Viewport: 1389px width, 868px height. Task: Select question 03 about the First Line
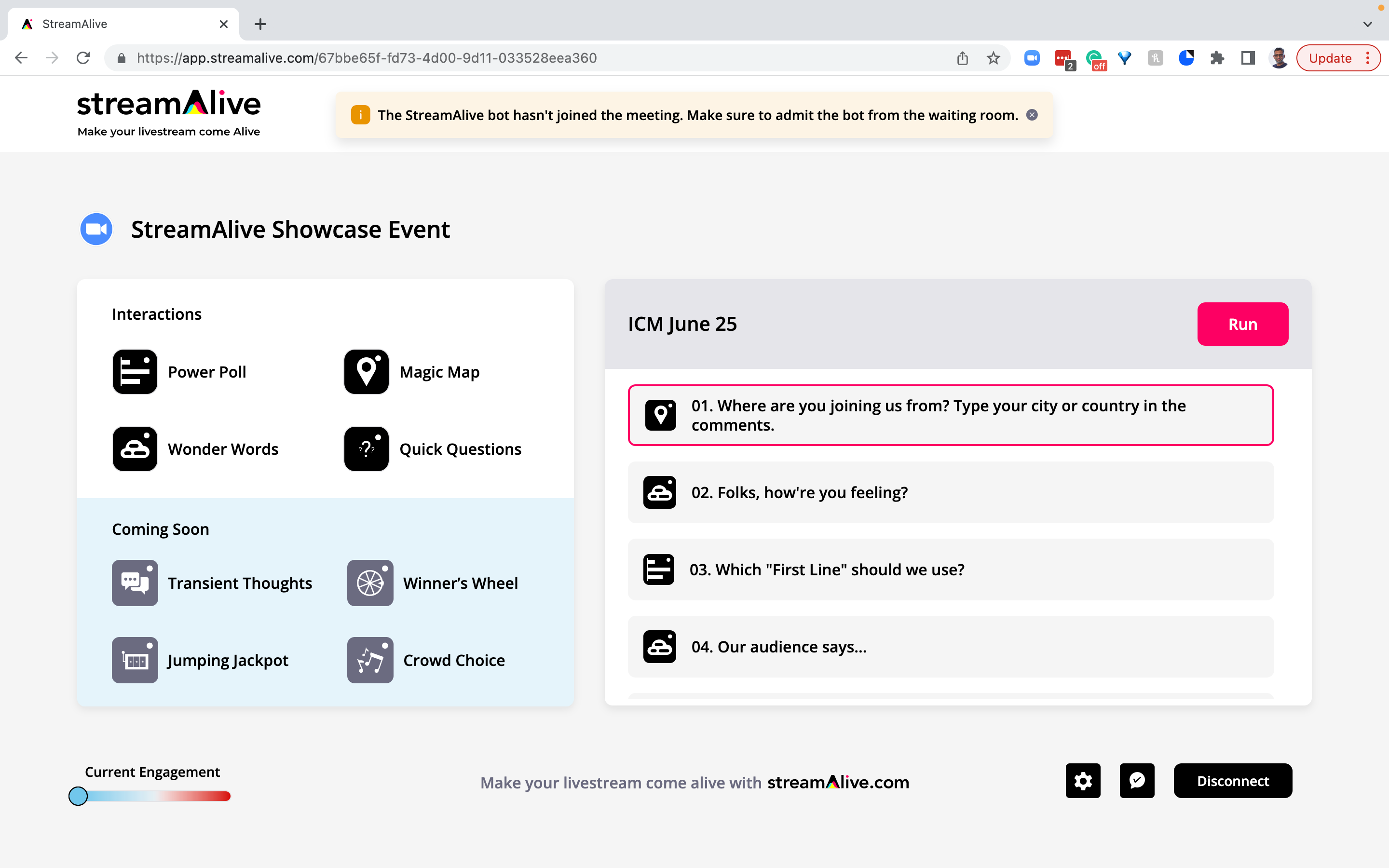tap(951, 570)
